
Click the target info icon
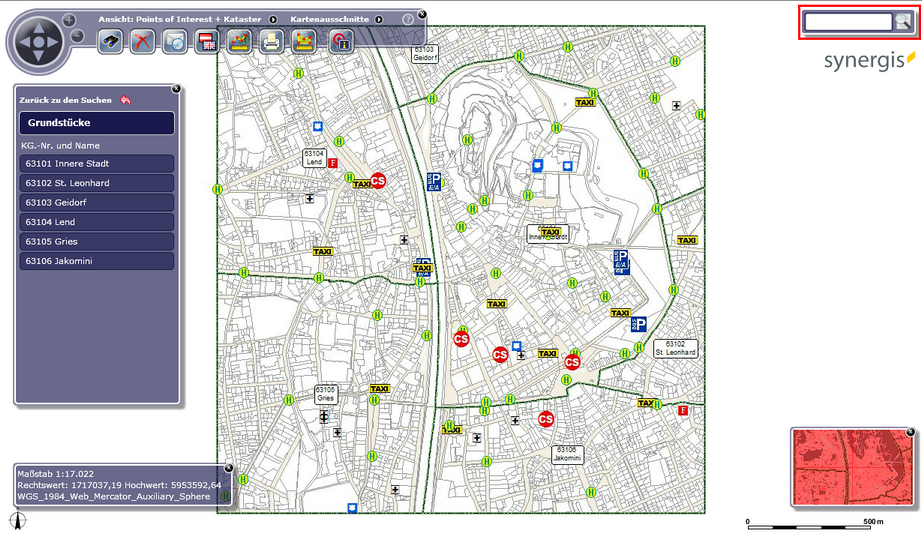[x=341, y=41]
